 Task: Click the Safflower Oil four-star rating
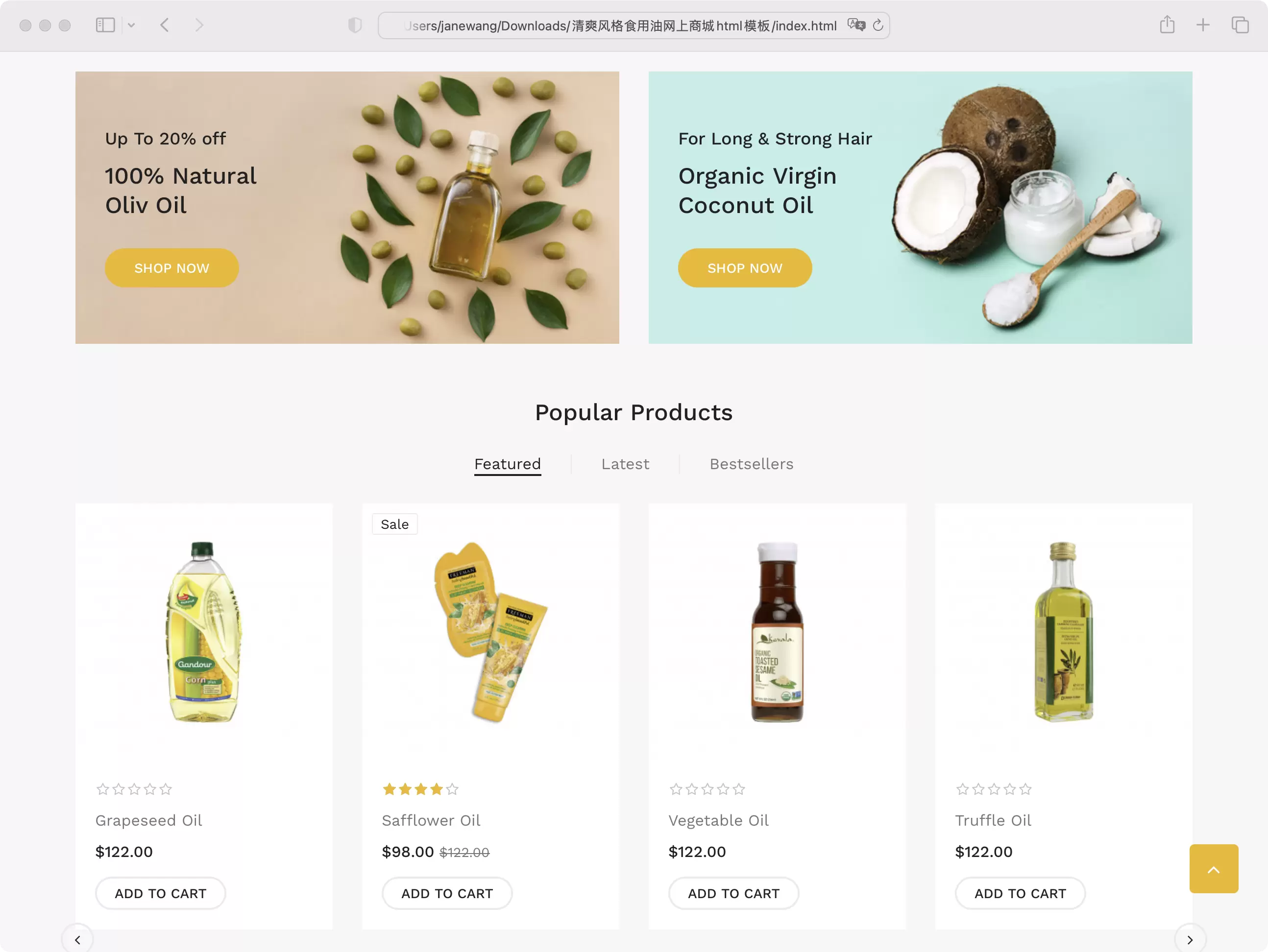[421, 789]
